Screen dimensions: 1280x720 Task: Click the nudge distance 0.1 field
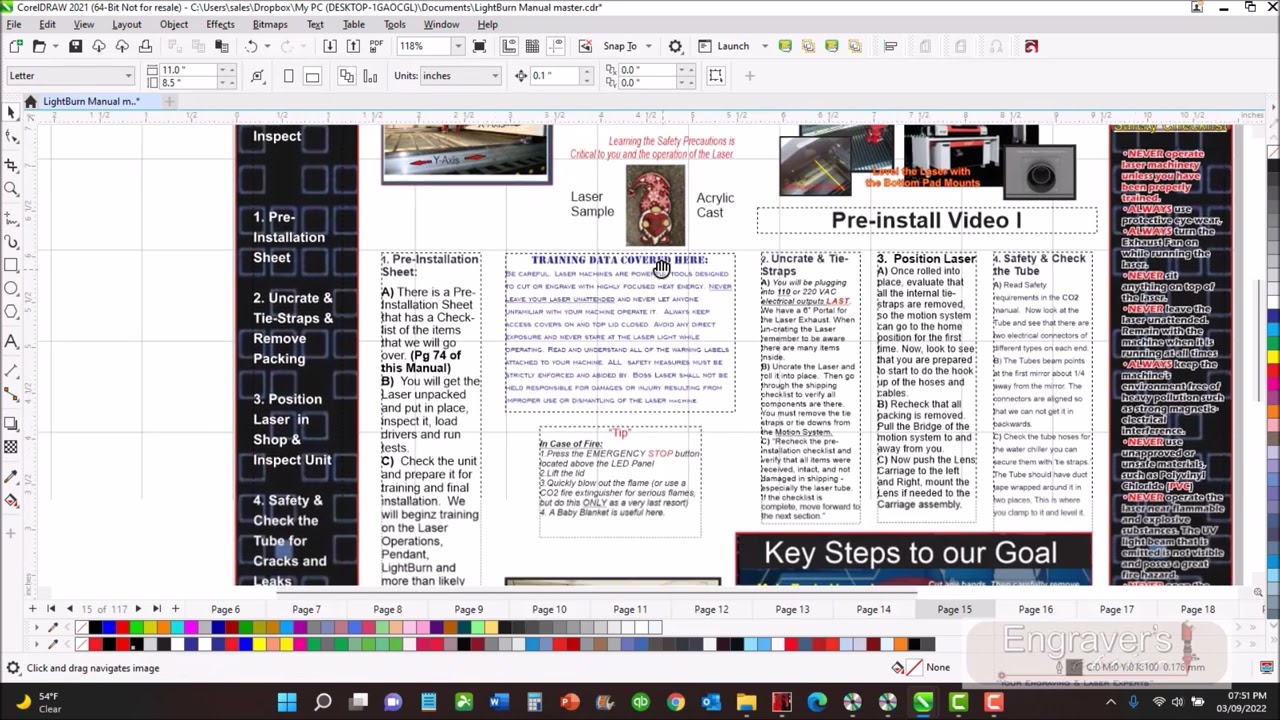[x=554, y=76]
